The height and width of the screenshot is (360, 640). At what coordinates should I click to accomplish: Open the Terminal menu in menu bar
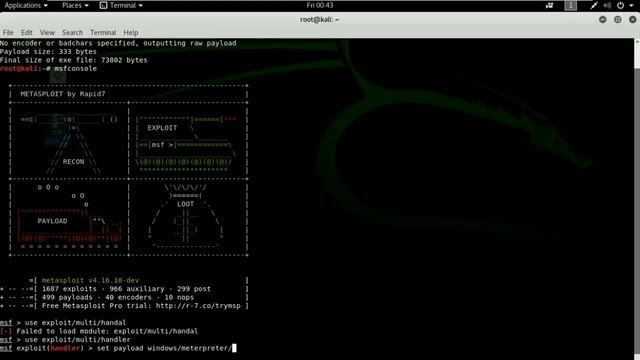click(103, 32)
